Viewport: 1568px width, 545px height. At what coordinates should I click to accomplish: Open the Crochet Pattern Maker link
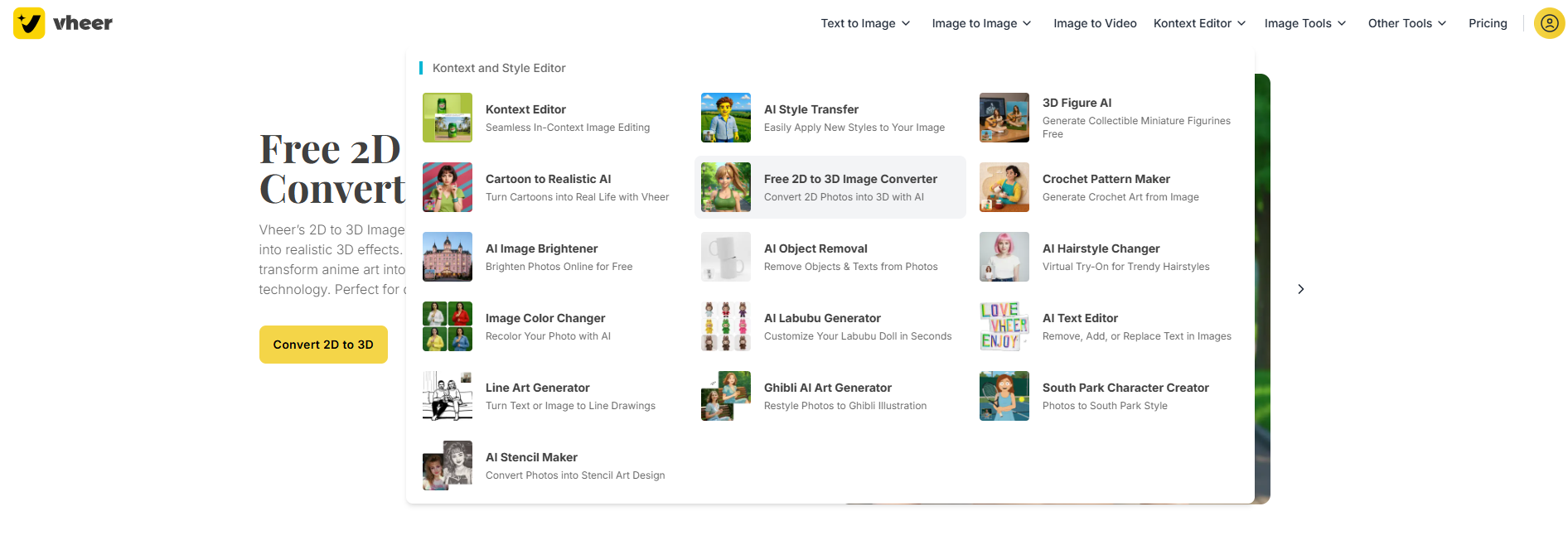[x=1106, y=179]
